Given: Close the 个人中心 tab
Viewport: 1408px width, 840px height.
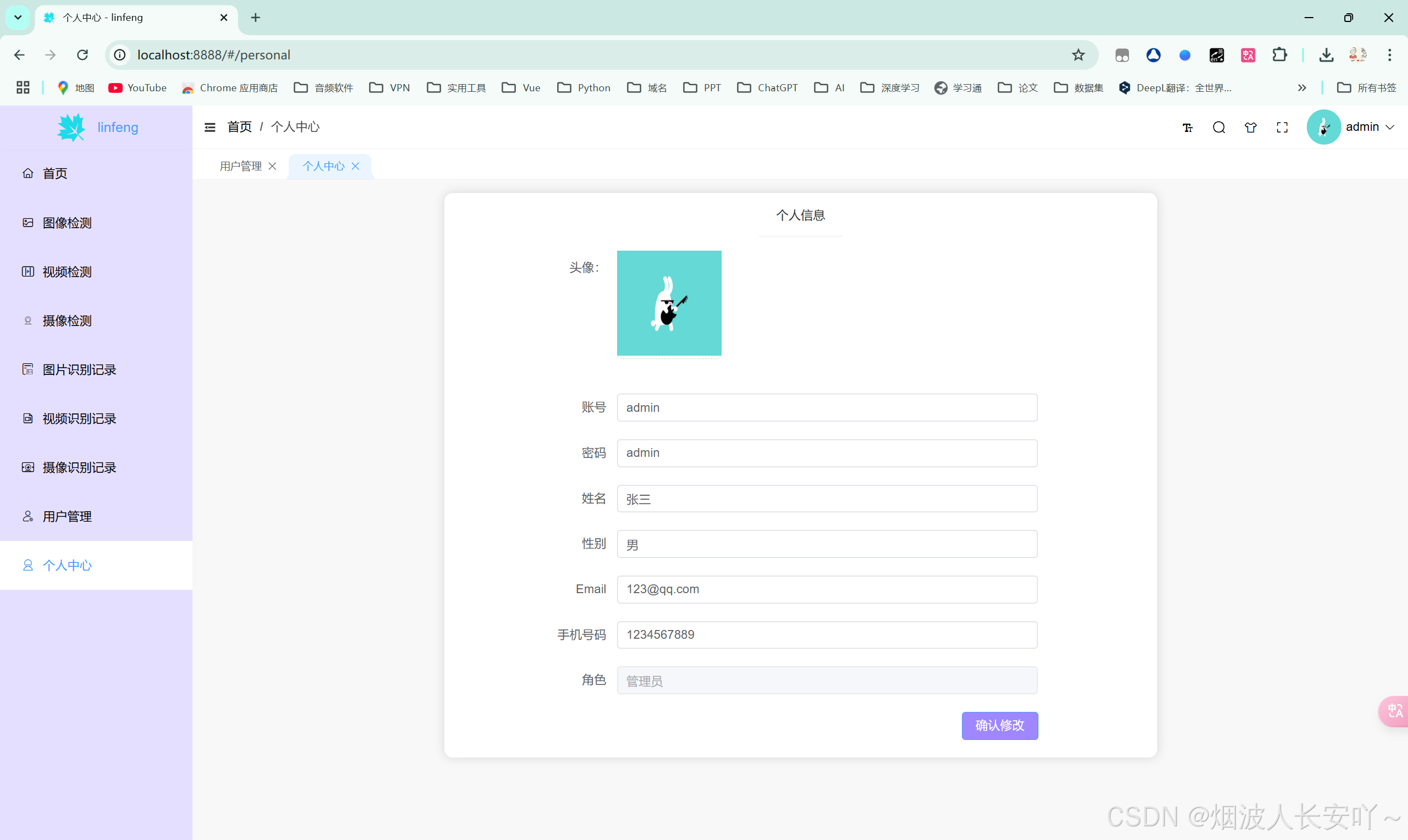Looking at the screenshot, I should 355,166.
